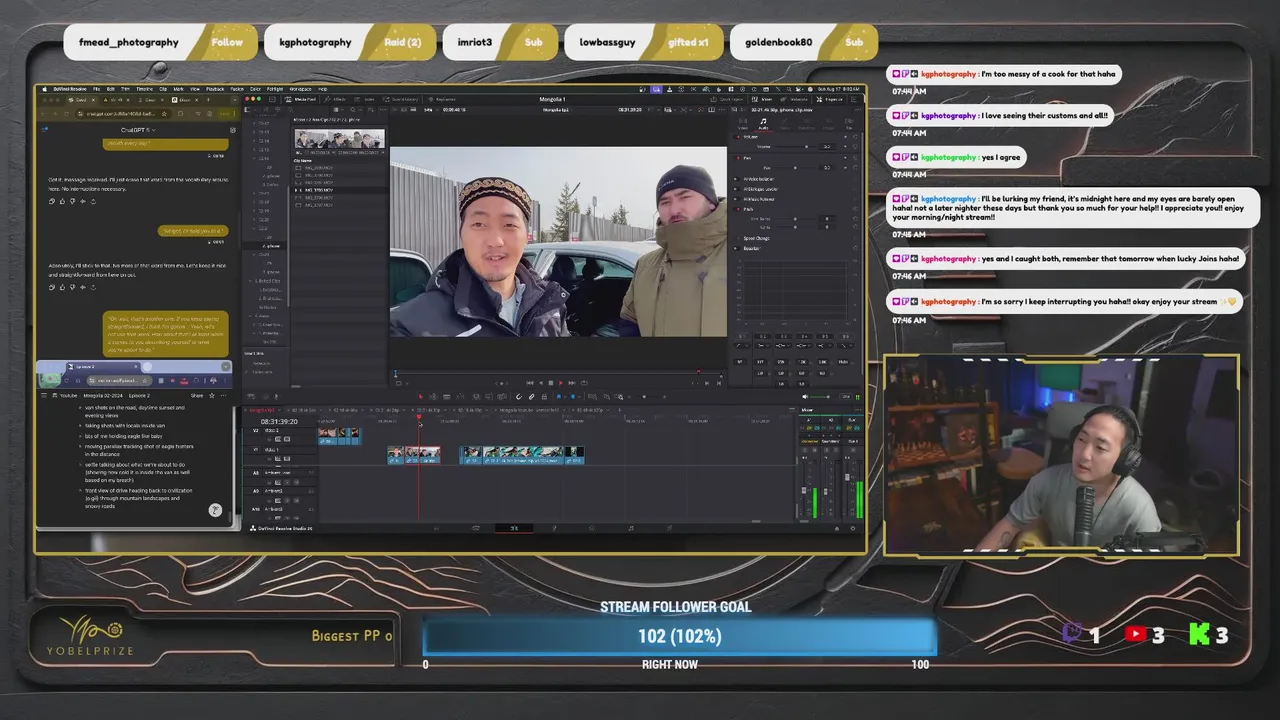Open the Timeline menu in menu bar

(x=144, y=89)
